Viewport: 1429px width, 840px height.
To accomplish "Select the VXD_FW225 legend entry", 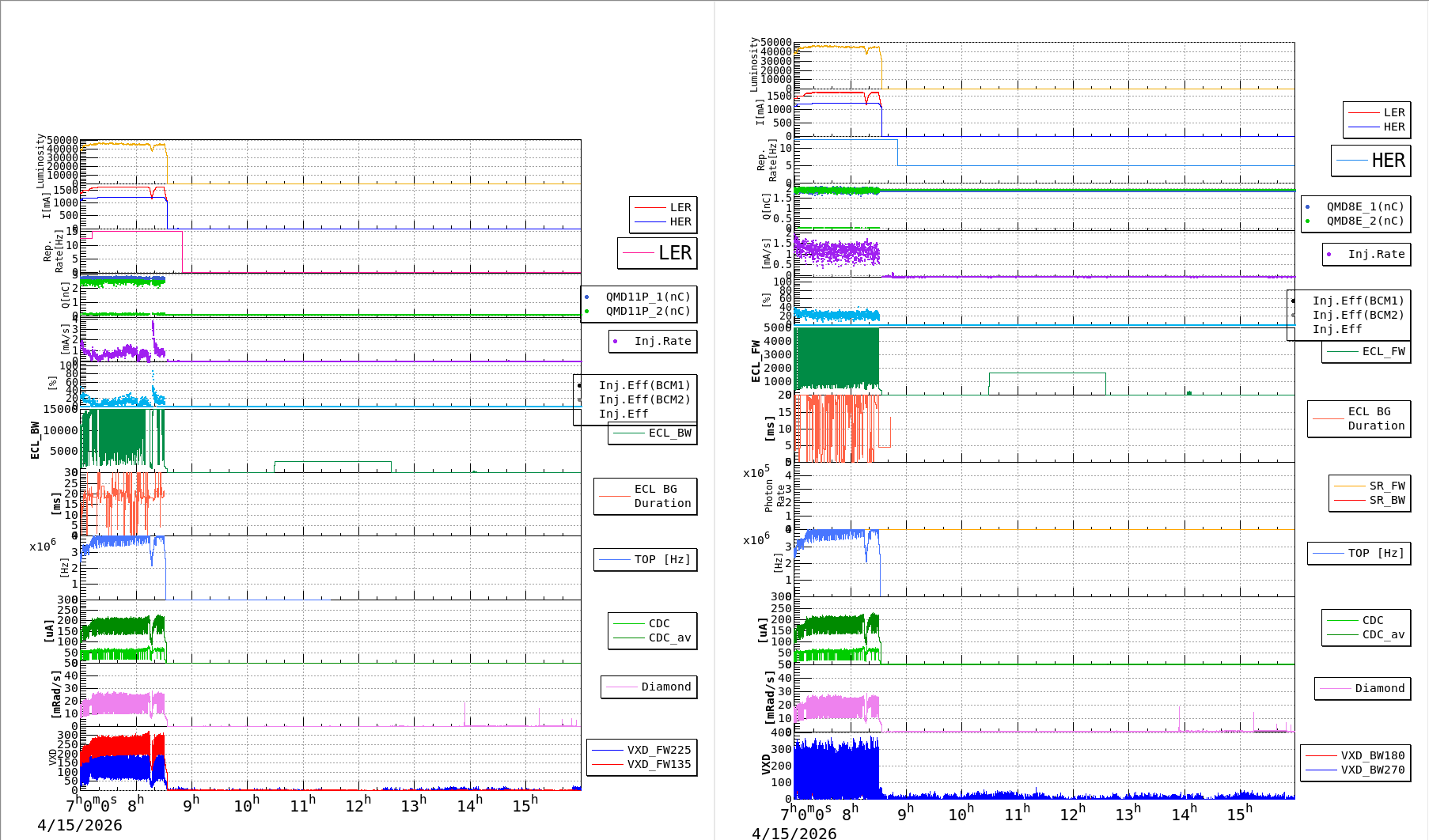I will 658,750.
